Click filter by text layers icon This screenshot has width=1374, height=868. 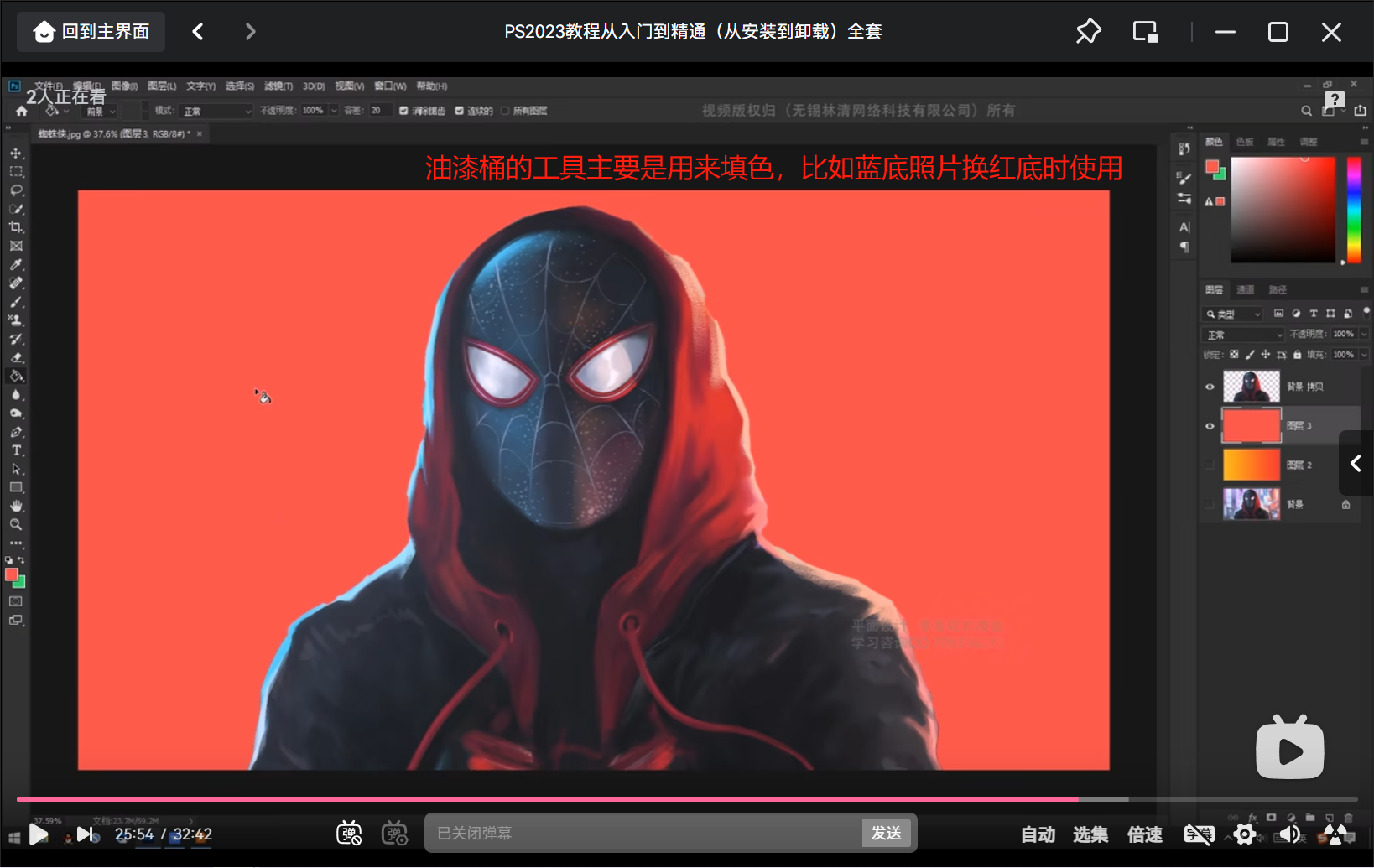[1314, 314]
